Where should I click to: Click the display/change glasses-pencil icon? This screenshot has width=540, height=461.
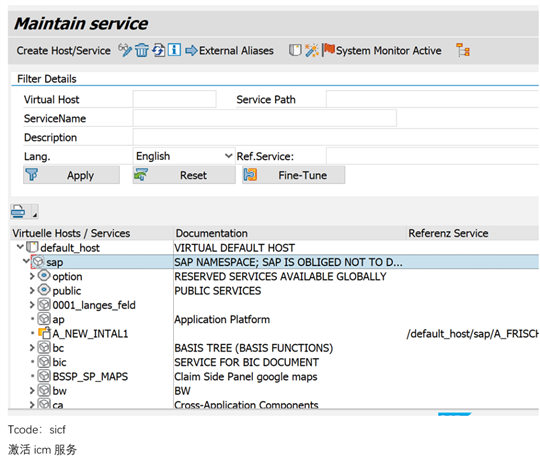pos(125,50)
